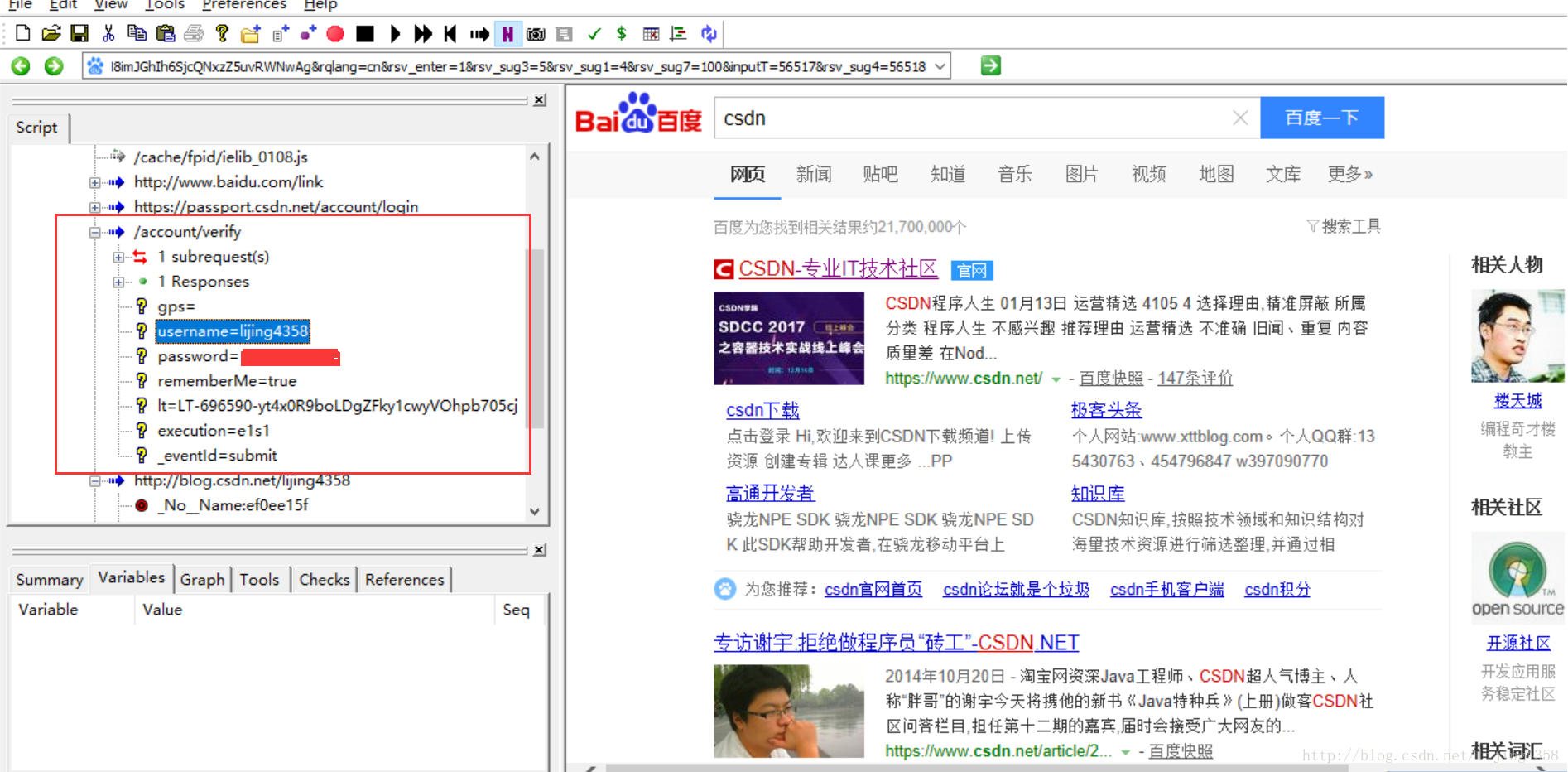The width and height of the screenshot is (1568, 772).
Task: Save the script using the floppy disk icon
Action: 79,33
